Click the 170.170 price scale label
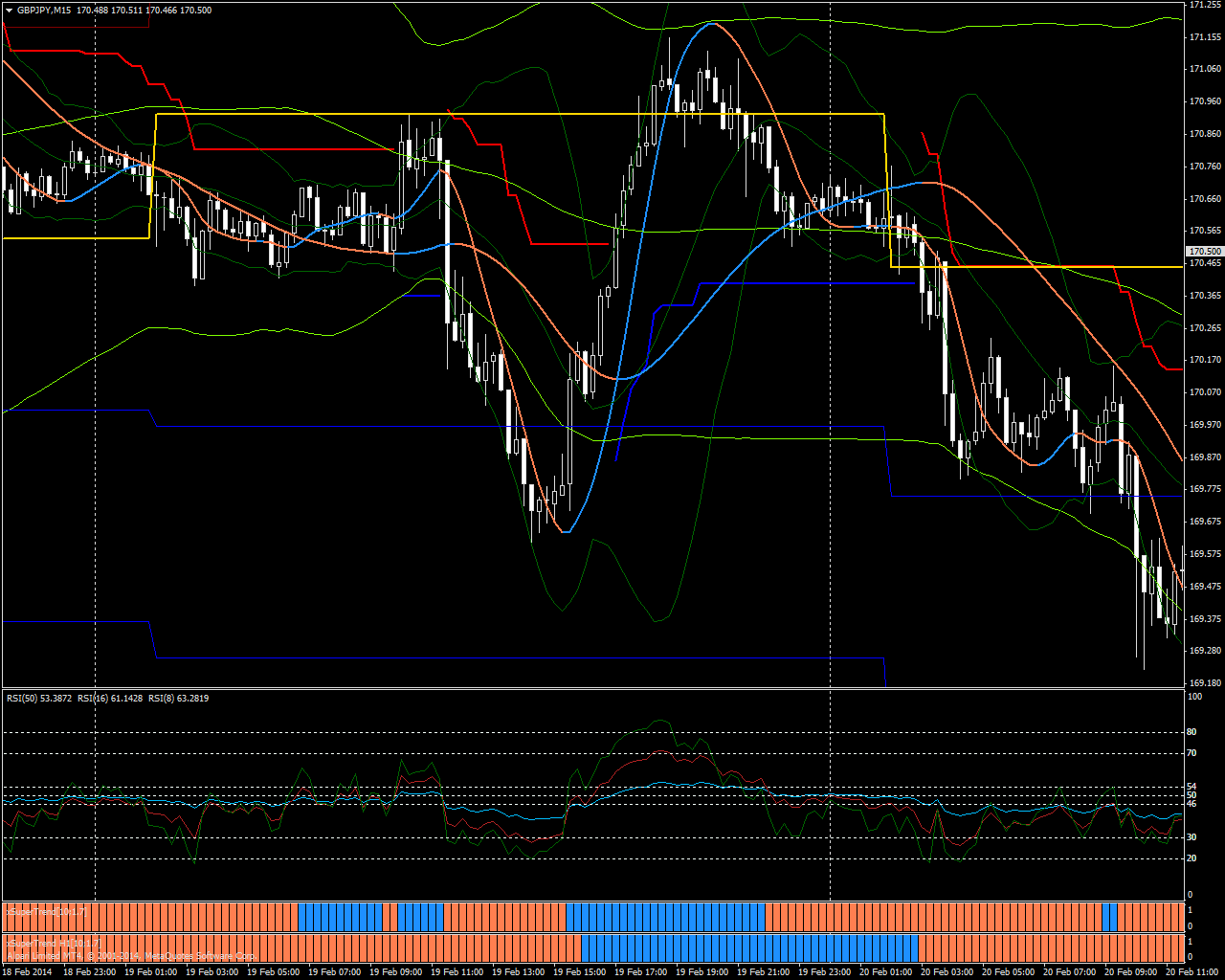Viewport: 1225px width, 980px height. [x=1204, y=360]
